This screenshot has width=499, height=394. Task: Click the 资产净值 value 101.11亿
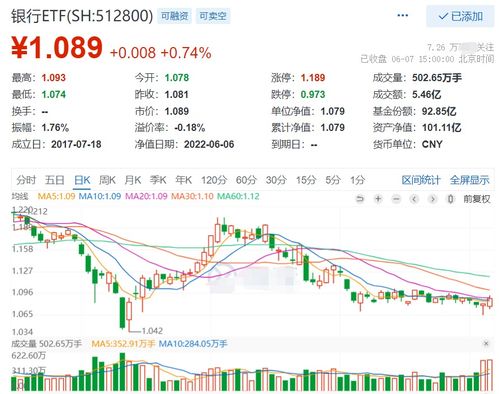pyautogui.click(x=442, y=127)
